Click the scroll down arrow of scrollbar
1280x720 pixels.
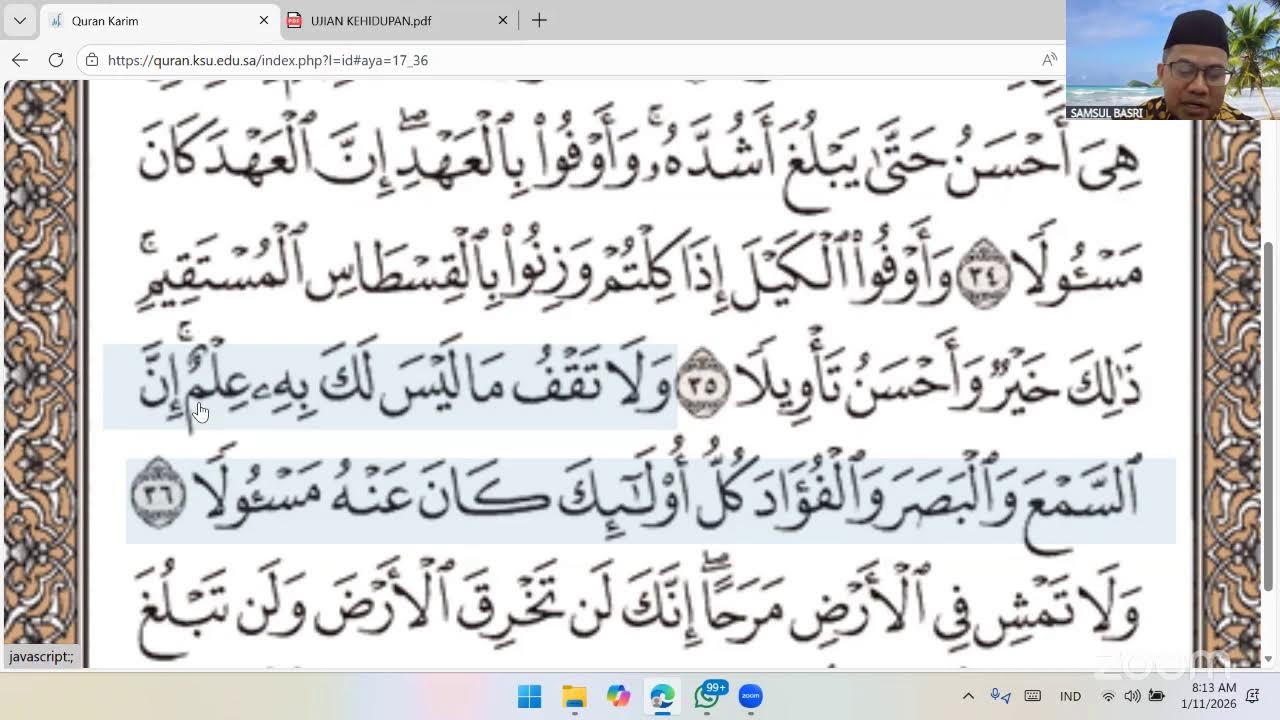click(x=1269, y=659)
